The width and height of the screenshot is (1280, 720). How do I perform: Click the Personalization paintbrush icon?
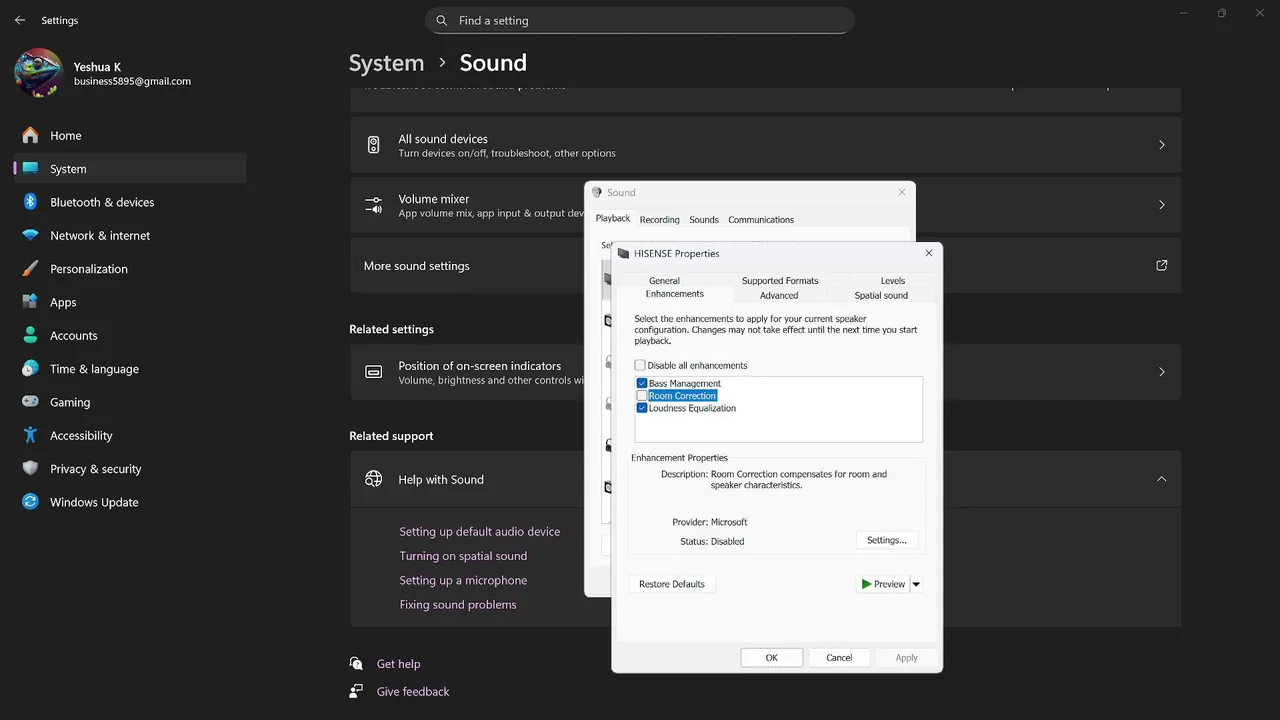click(x=30, y=269)
